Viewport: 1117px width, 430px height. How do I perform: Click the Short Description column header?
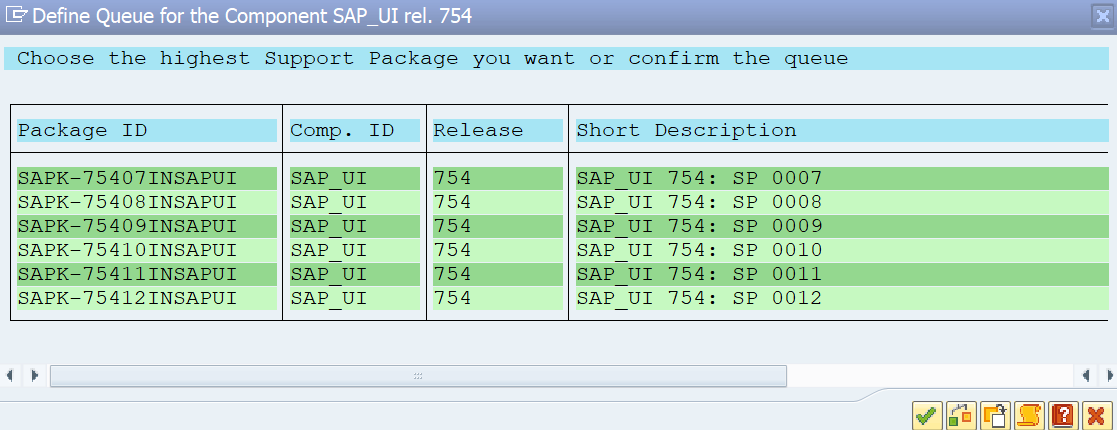[x=843, y=130]
